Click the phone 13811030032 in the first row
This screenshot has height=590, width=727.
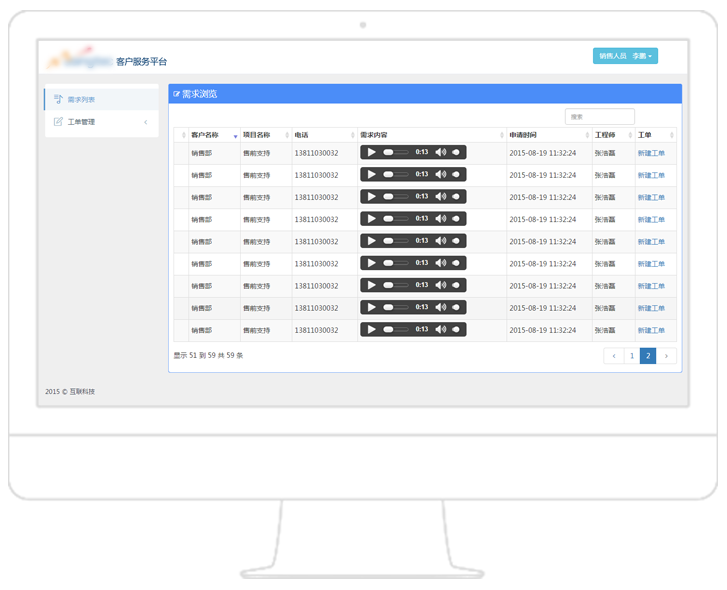point(317,153)
